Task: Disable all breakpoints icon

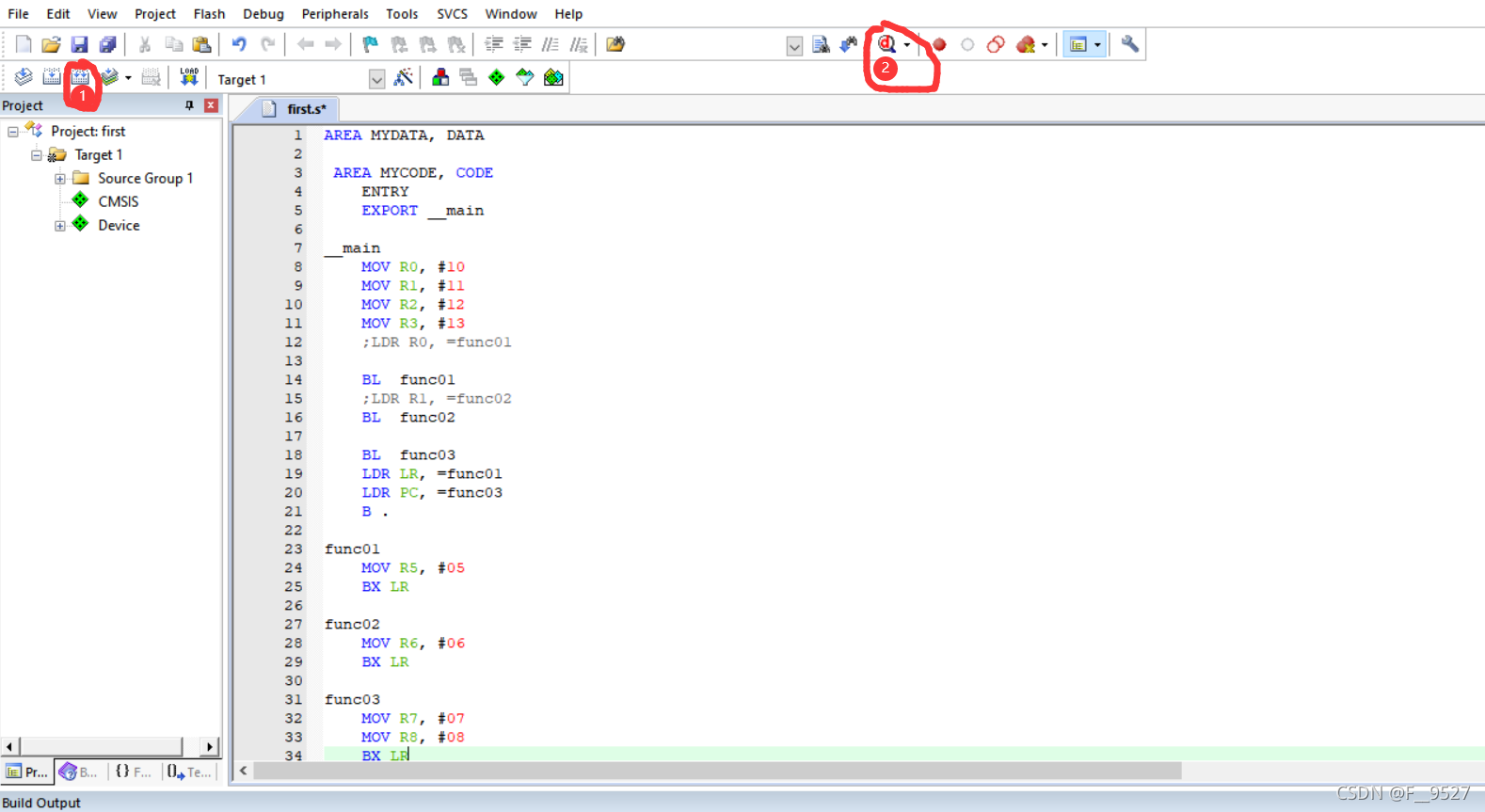Action: click(996, 44)
